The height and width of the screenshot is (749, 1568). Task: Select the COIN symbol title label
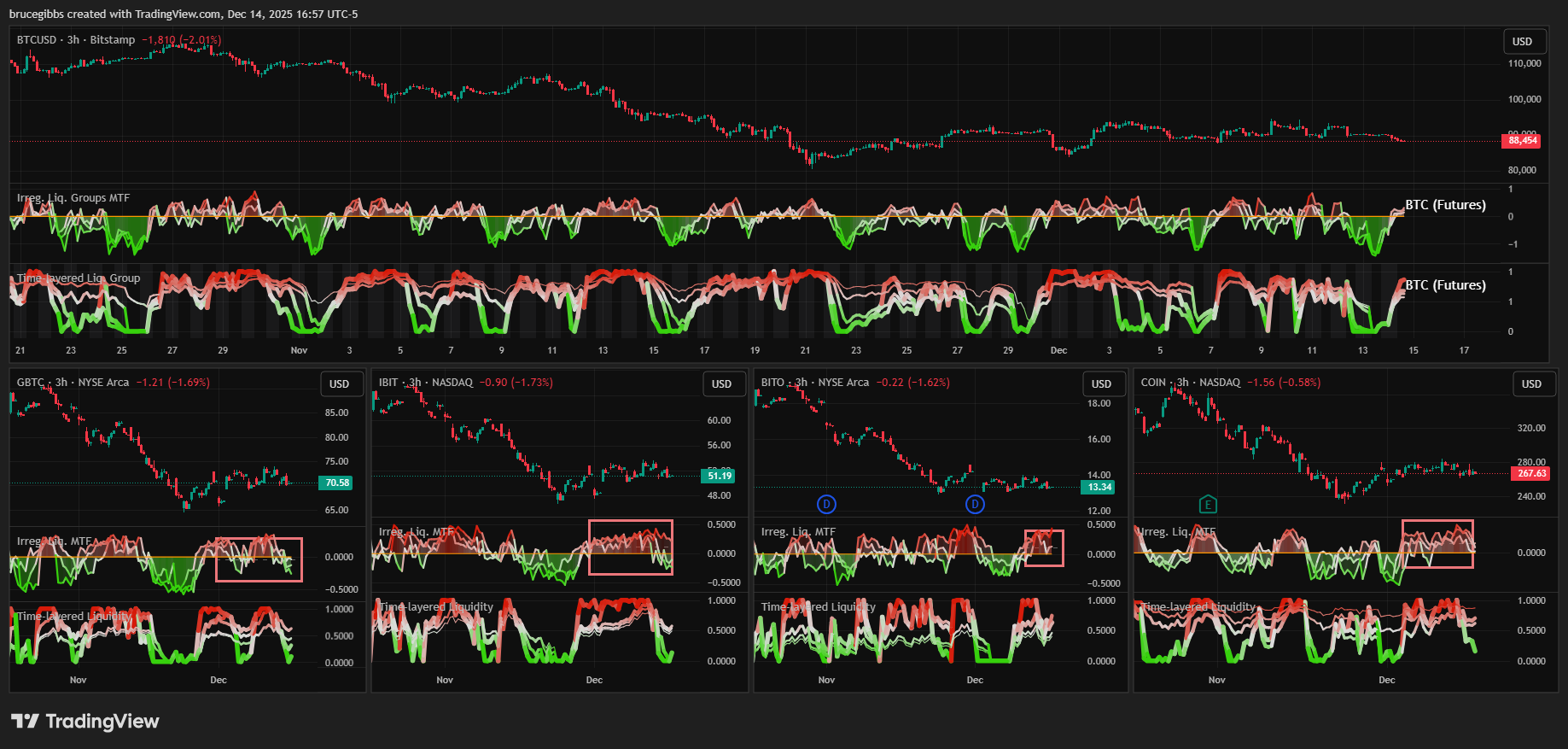click(1153, 383)
